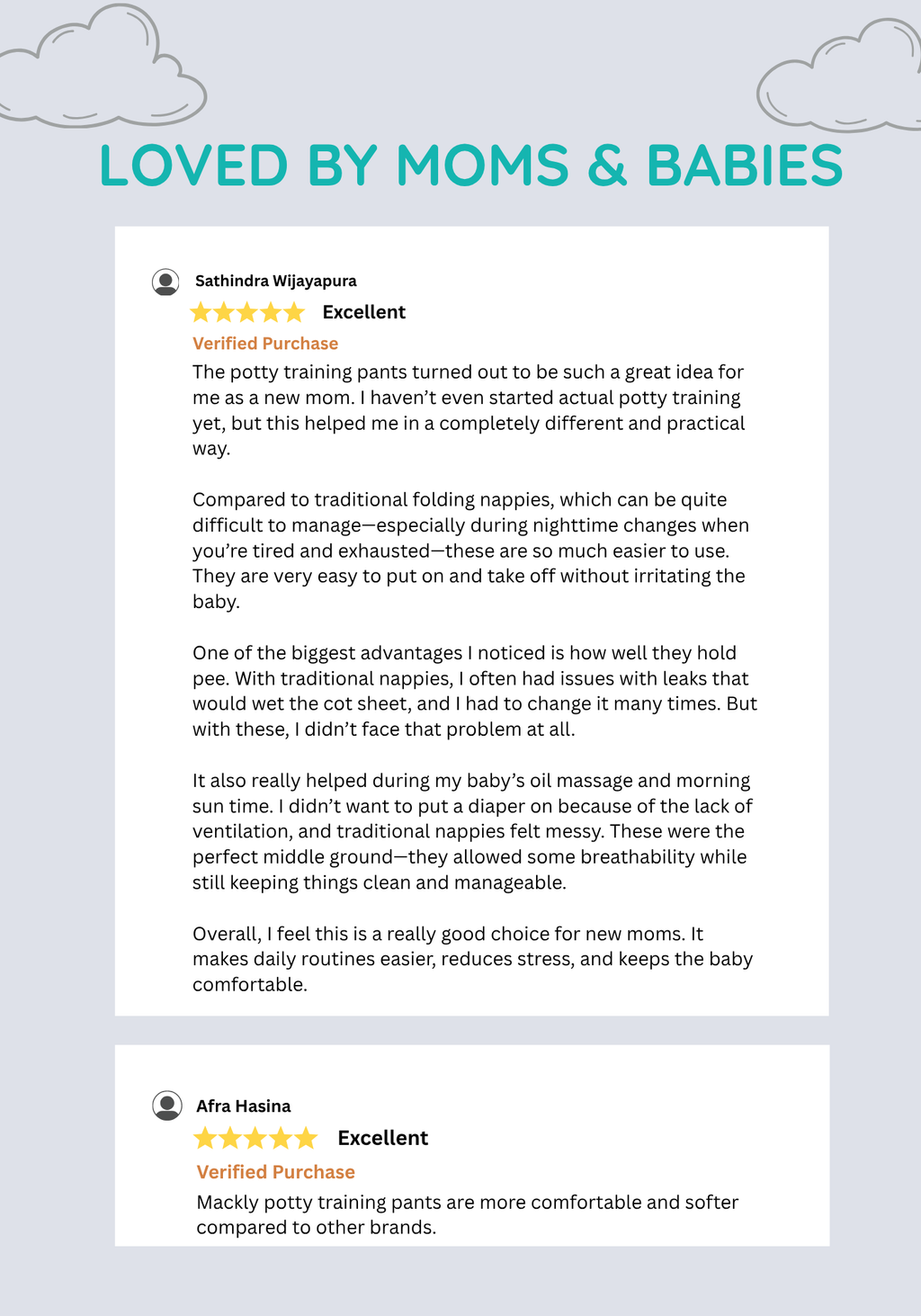Select paragraph starting 'Compared to traditional folding nappies'
This screenshot has width=921, height=1316.
470,551
